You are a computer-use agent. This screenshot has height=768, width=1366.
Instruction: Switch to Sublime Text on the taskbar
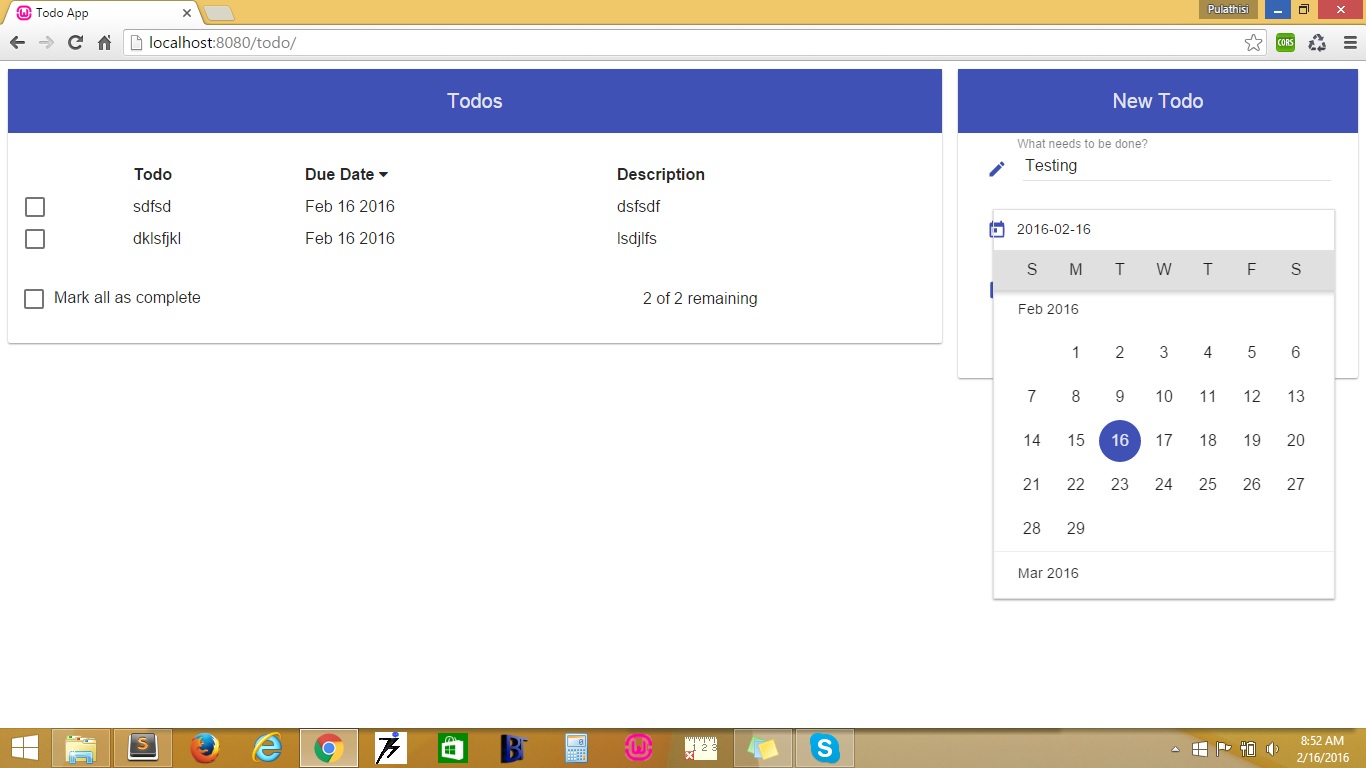[143, 748]
